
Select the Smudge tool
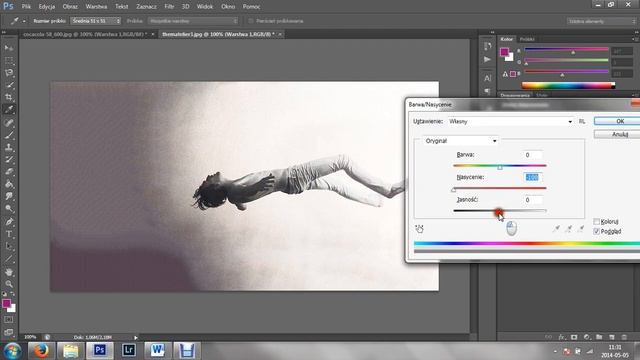9,196
